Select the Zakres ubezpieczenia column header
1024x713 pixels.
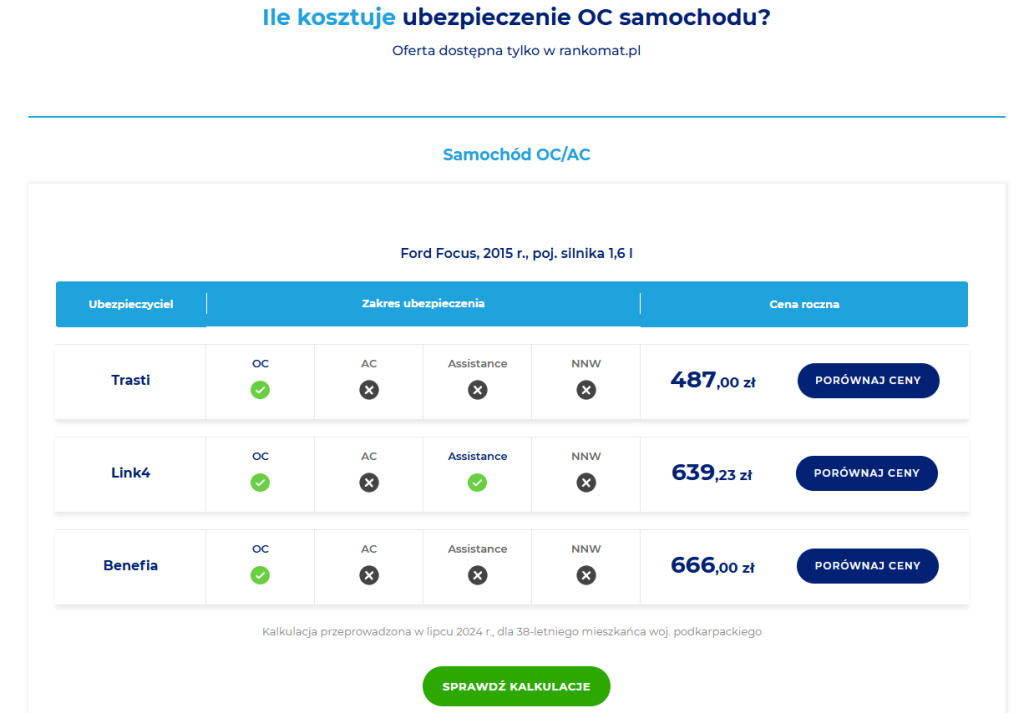(423, 303)
